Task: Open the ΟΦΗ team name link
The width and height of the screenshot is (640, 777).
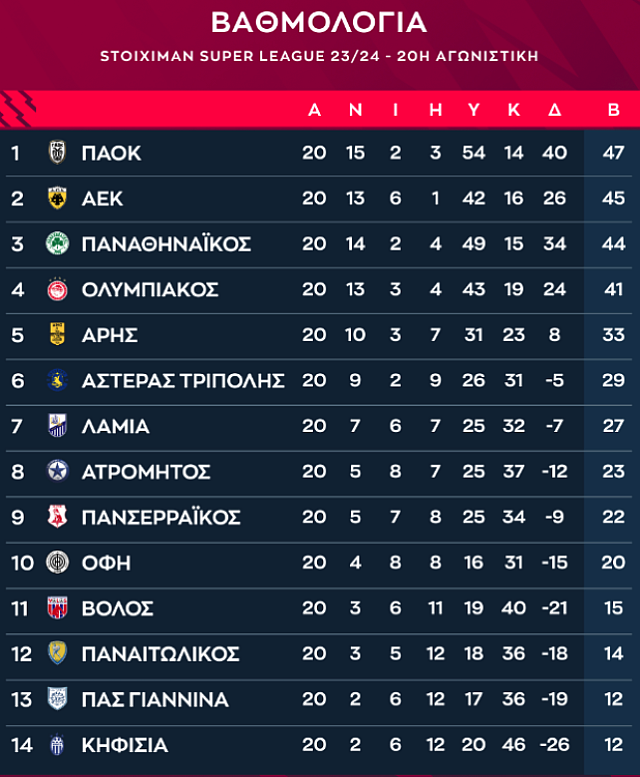Action: (106, 563)
